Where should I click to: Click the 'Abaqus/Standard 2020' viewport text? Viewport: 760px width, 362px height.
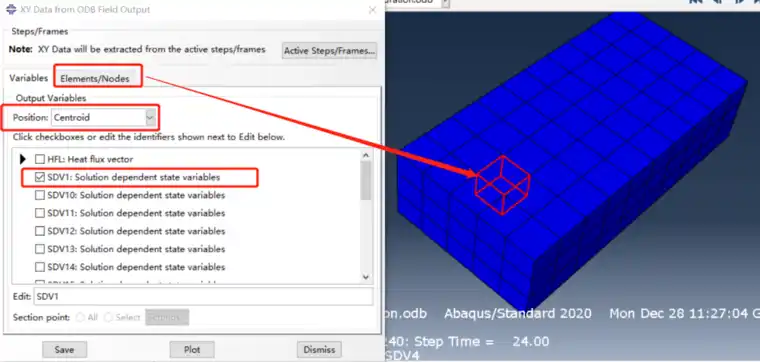(518, 314)
